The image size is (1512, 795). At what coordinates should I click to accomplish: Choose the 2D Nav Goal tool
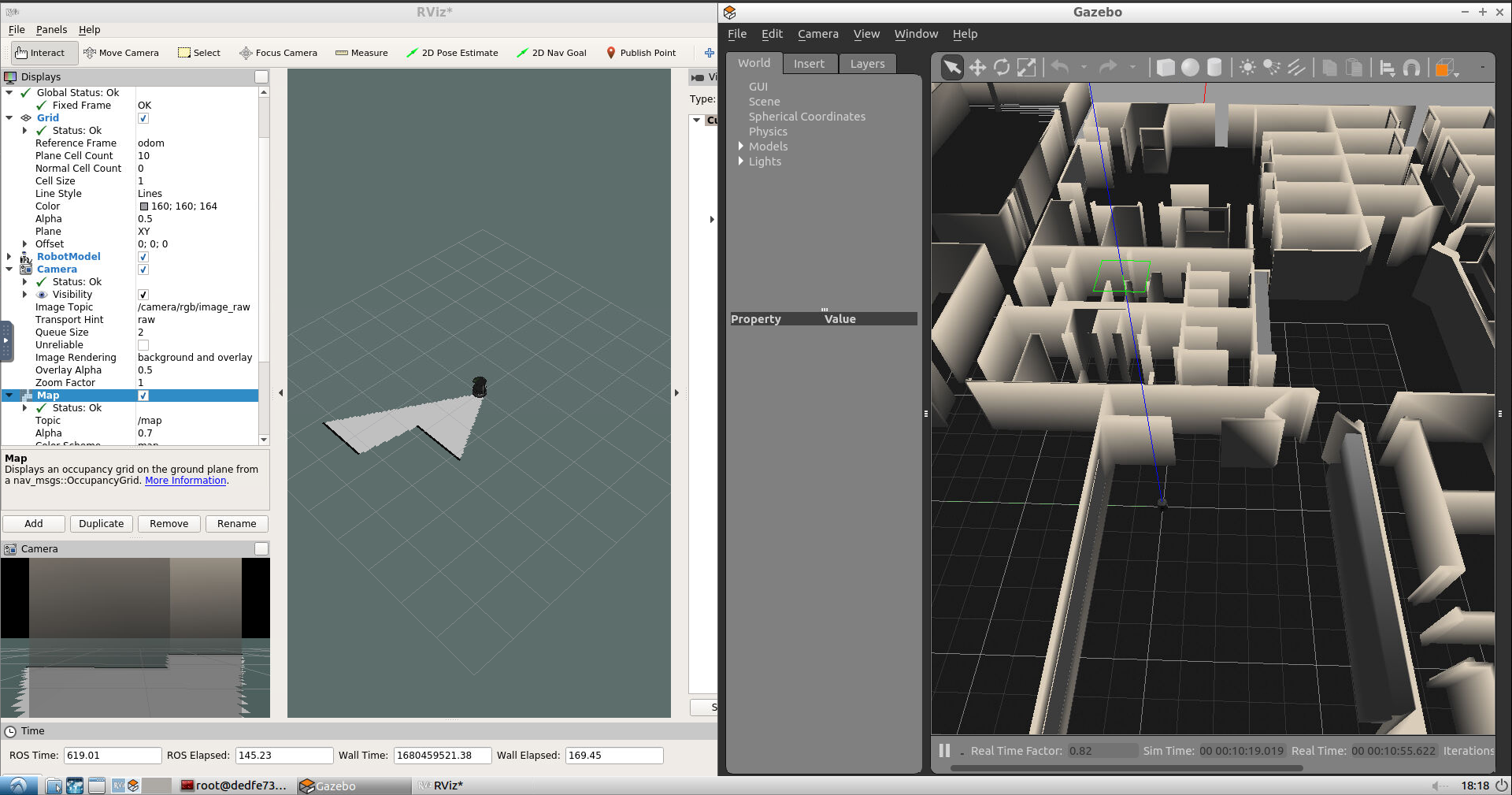[x=551, y=53]
